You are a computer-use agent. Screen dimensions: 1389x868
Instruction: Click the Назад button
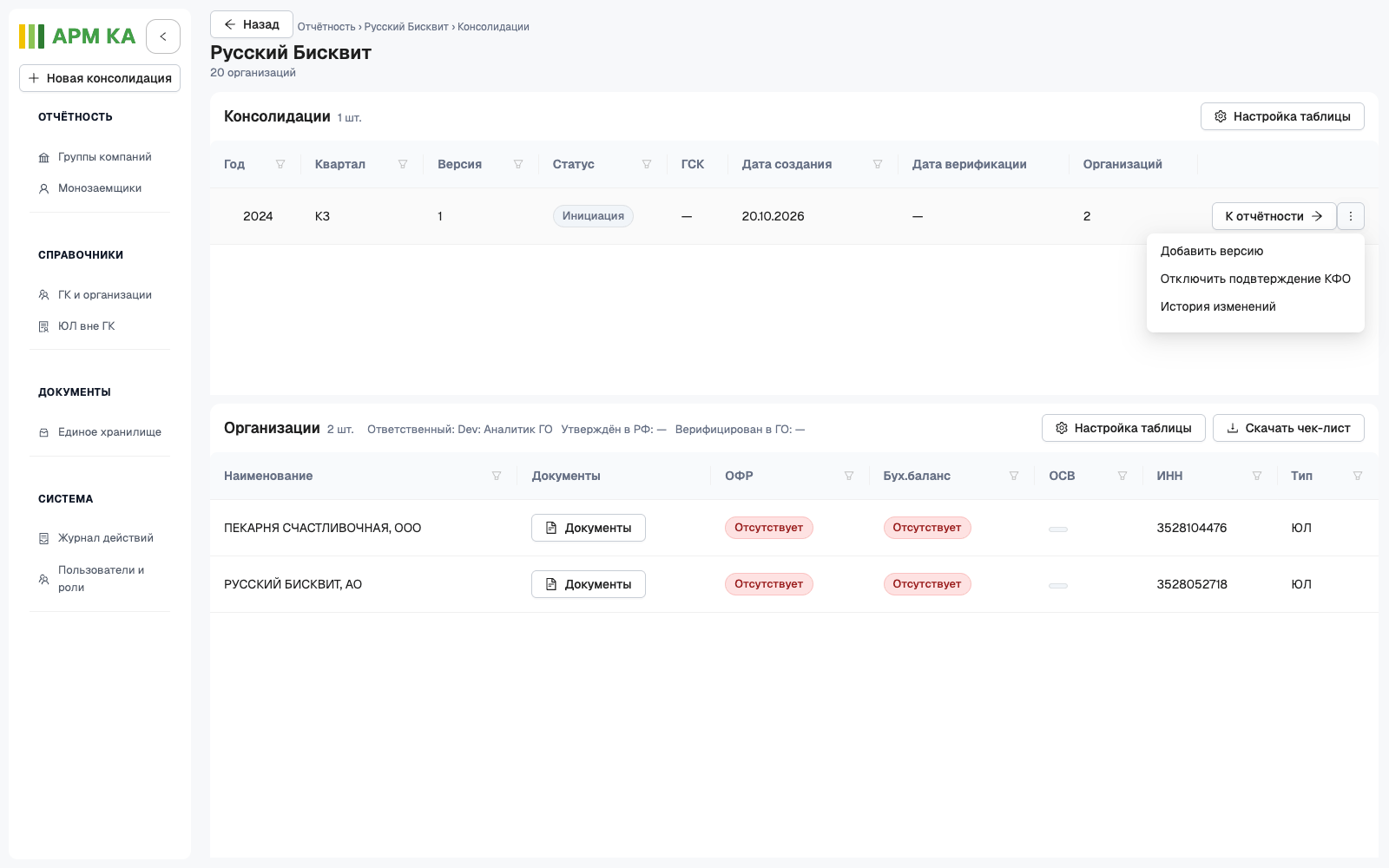(252, 24)
